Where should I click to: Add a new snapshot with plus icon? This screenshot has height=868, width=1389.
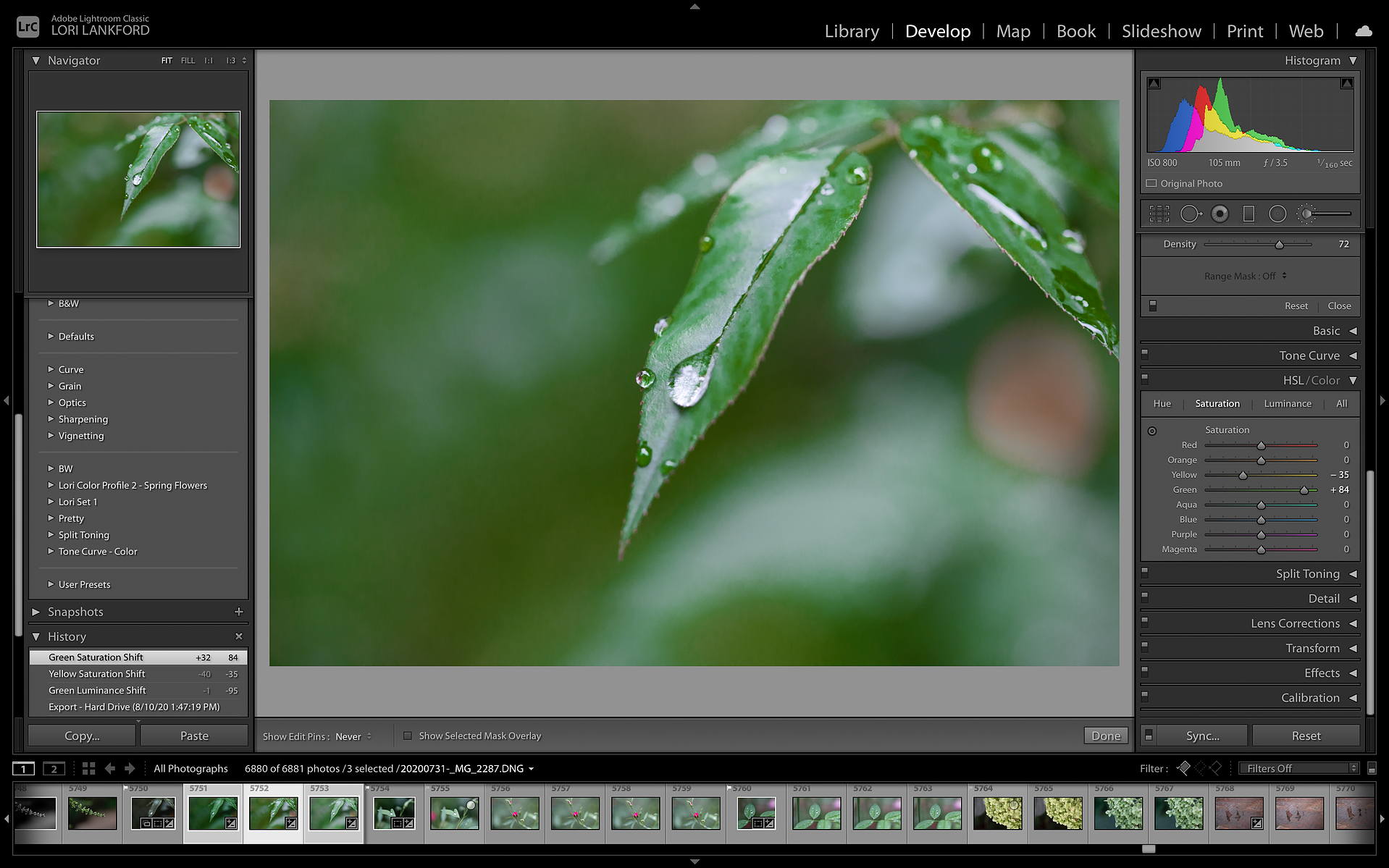click(239, 612)
